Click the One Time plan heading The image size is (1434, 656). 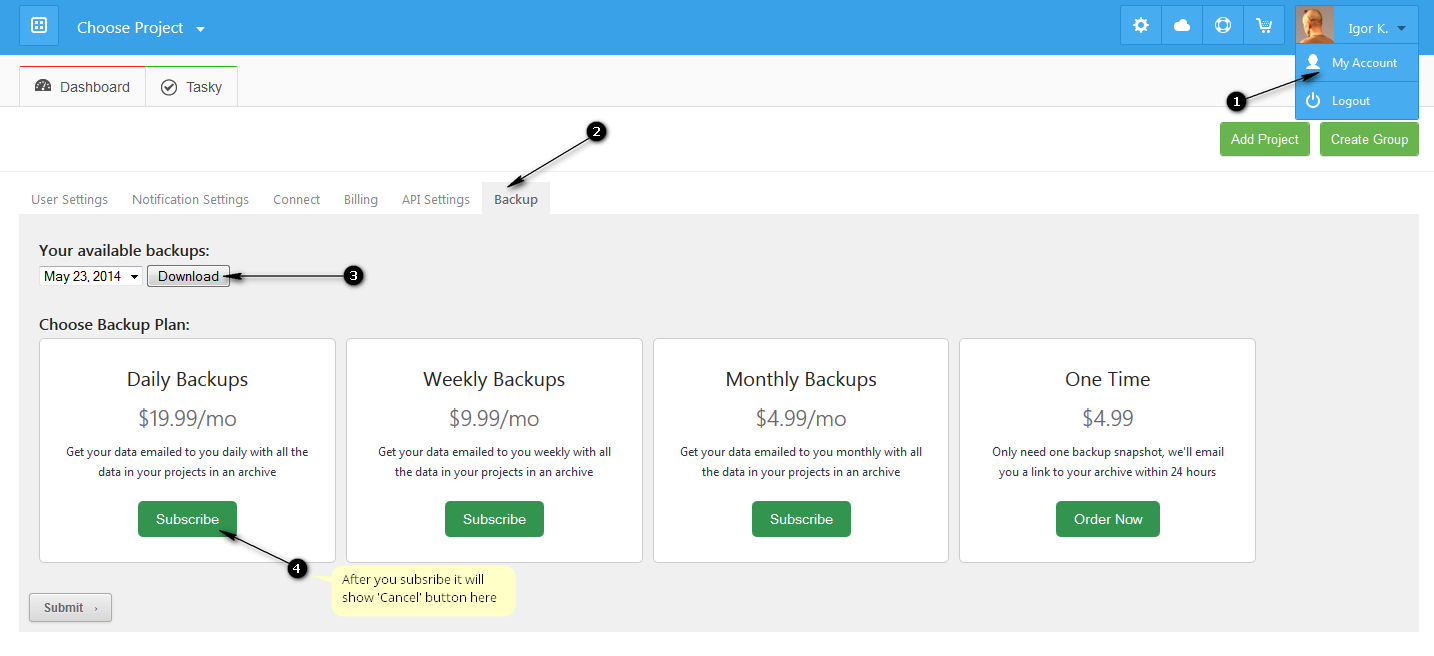[x=1108, y=379]
